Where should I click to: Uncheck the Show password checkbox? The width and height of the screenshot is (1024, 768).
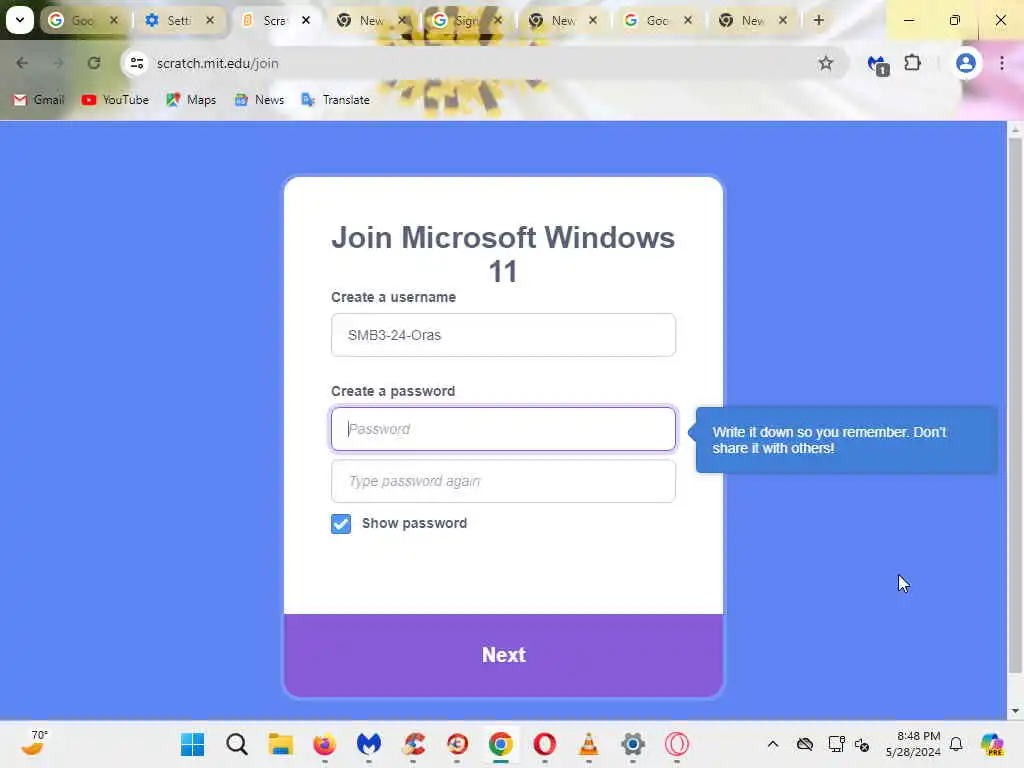coord(341,523)
